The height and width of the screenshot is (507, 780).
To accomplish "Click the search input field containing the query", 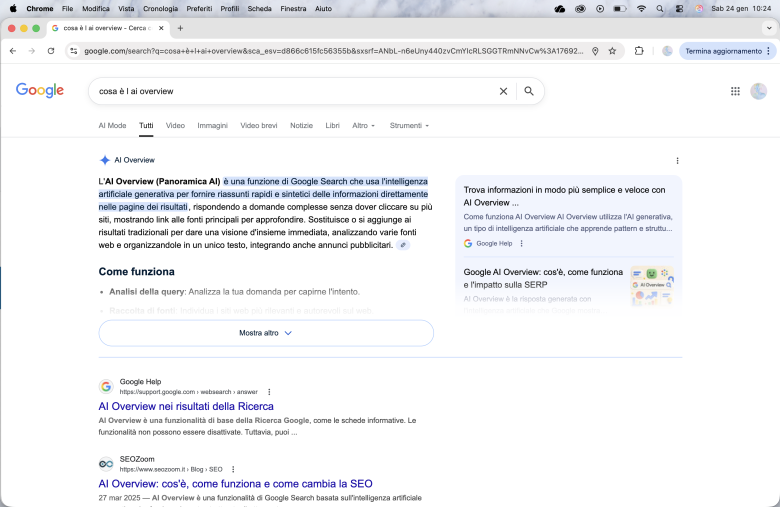I will tap(290, 91).
